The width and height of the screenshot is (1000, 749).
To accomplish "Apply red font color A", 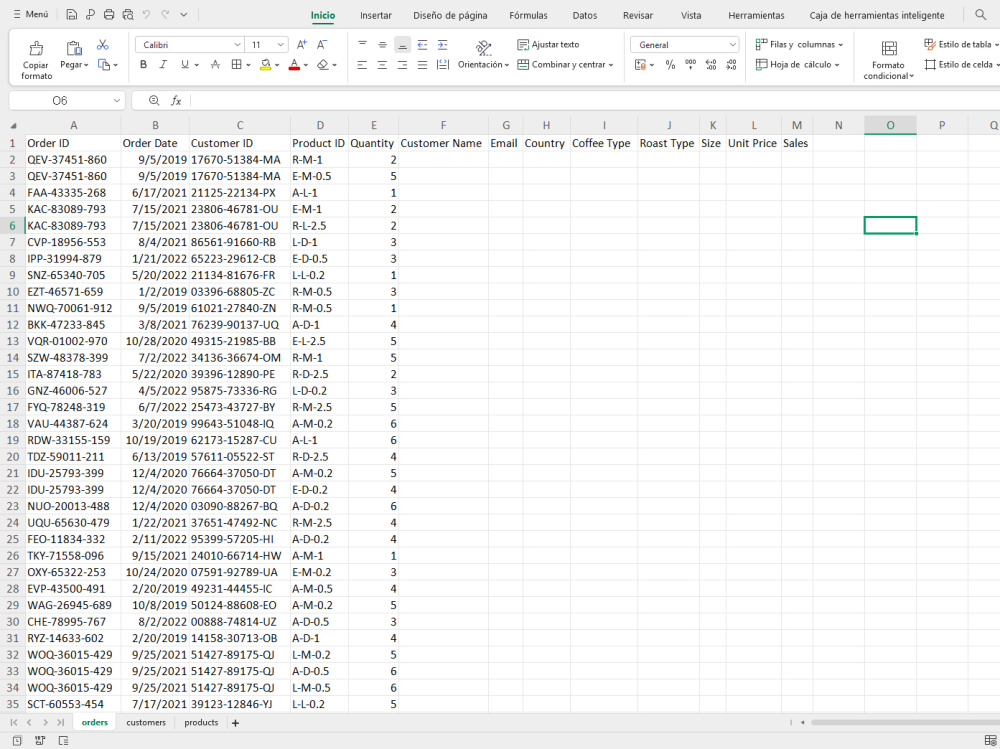I will coord(294,64).
